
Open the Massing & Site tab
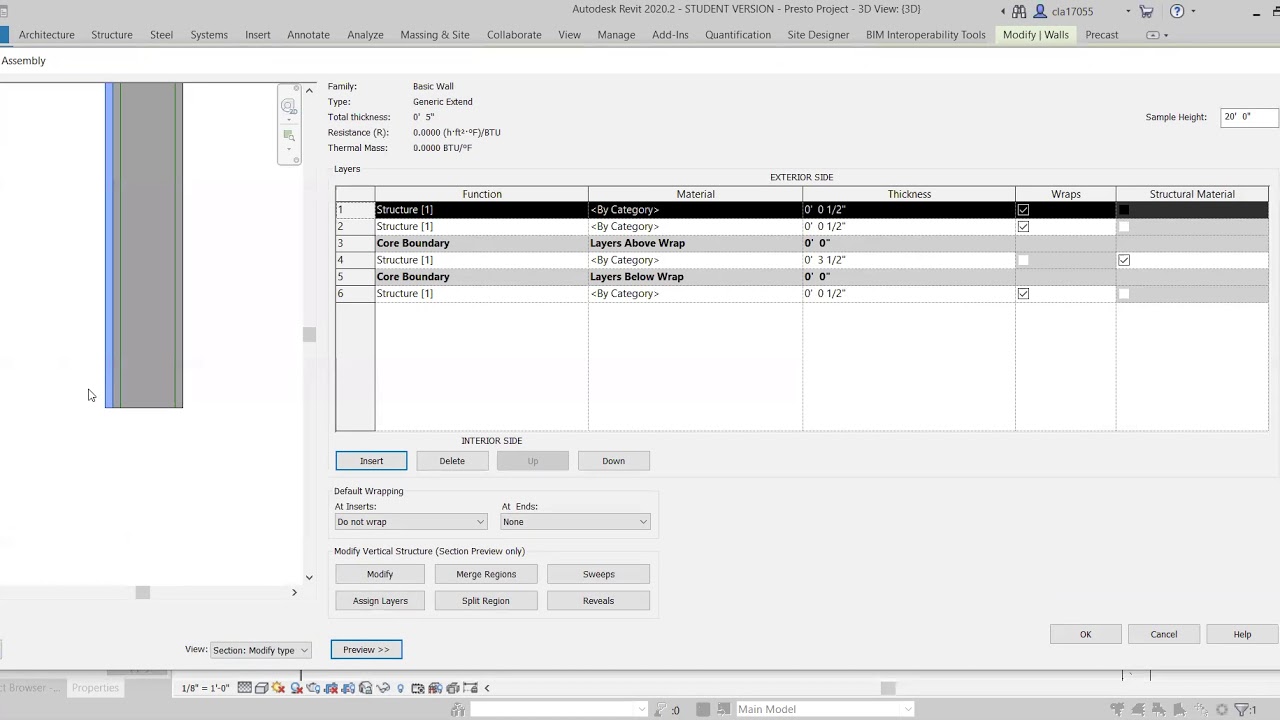click(435, 35)
